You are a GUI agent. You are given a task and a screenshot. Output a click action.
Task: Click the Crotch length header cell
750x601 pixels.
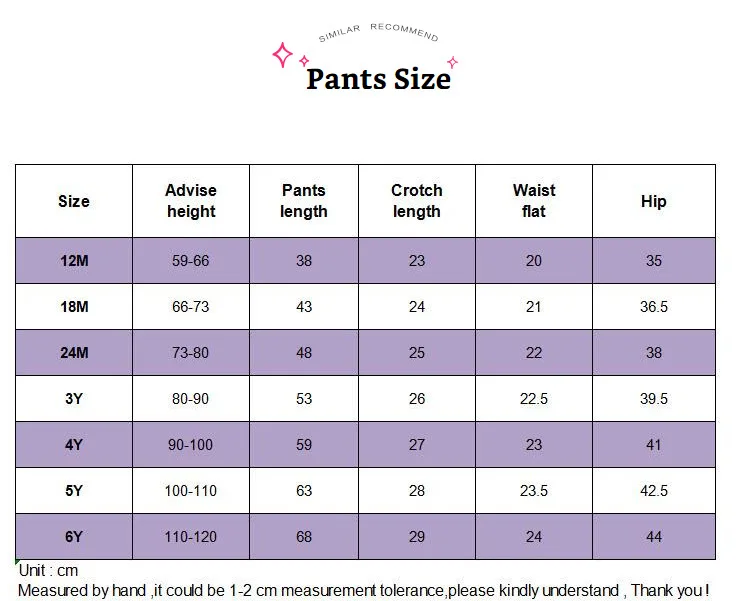click(417, 201)
